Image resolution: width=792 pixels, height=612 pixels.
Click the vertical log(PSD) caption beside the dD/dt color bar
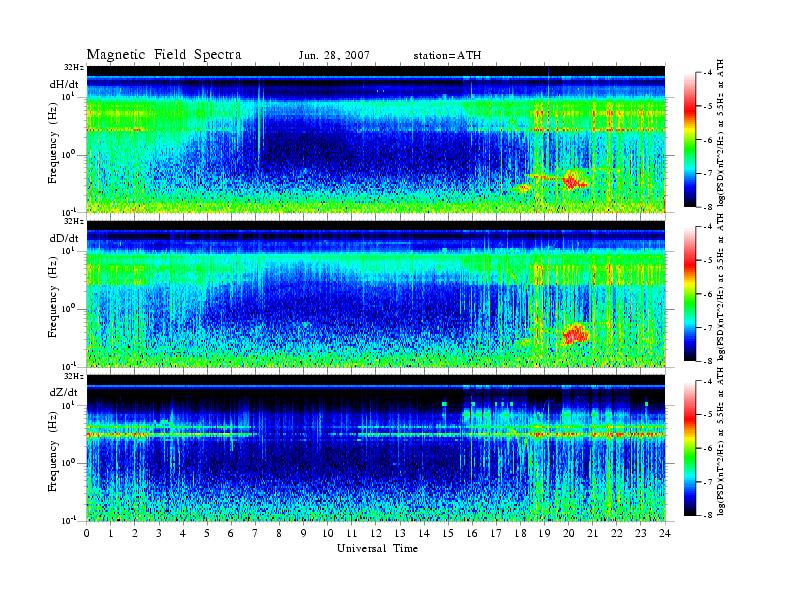pos(721,287)
